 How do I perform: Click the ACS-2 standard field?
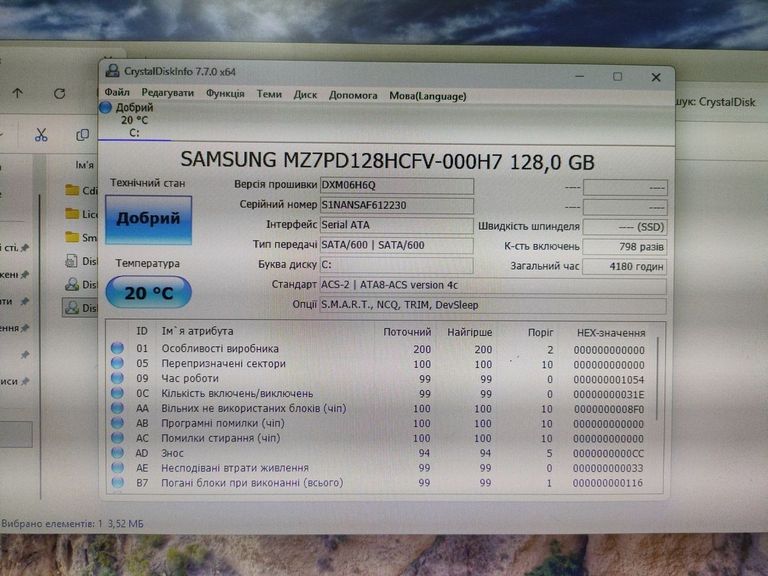click(x=493, y=286)
